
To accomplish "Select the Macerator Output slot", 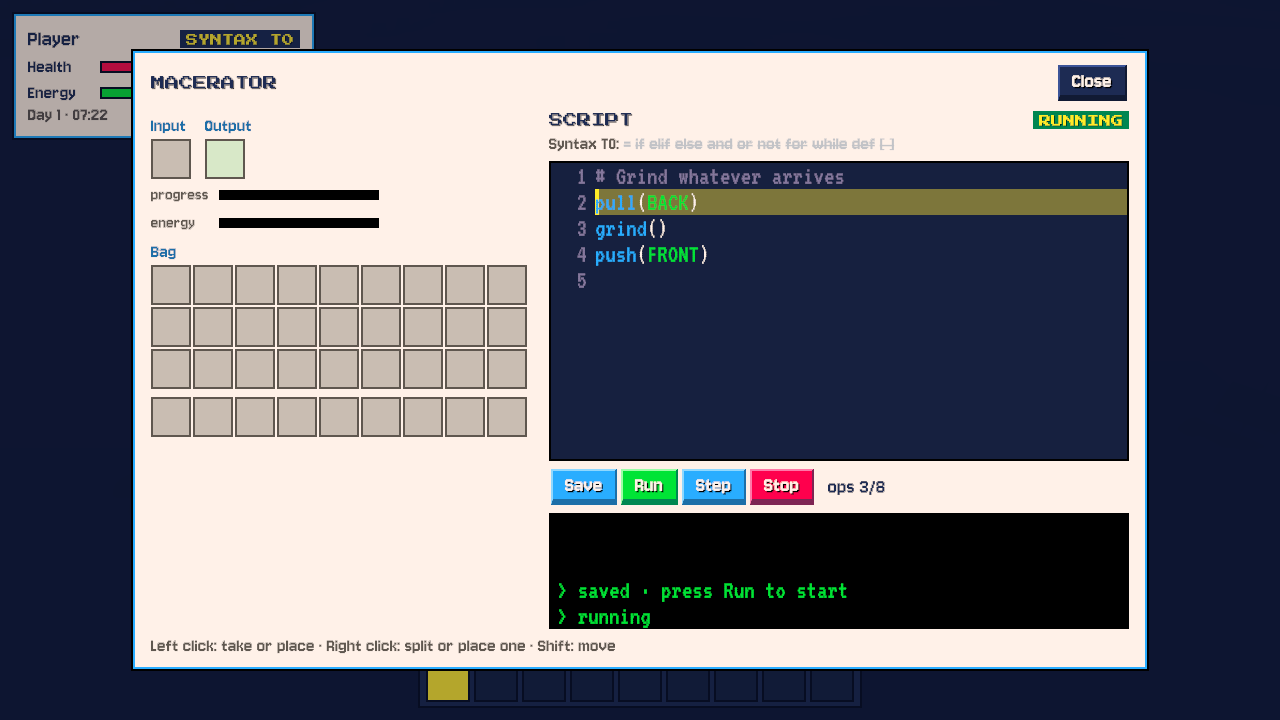I will (x=225, y=159).
